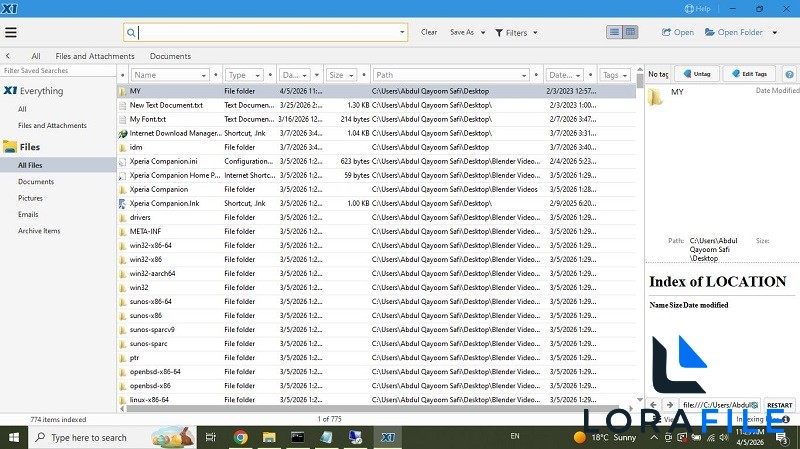The height and width of the screenshot is (449, 800).
Task: Select the All tab
Action: 36,56
